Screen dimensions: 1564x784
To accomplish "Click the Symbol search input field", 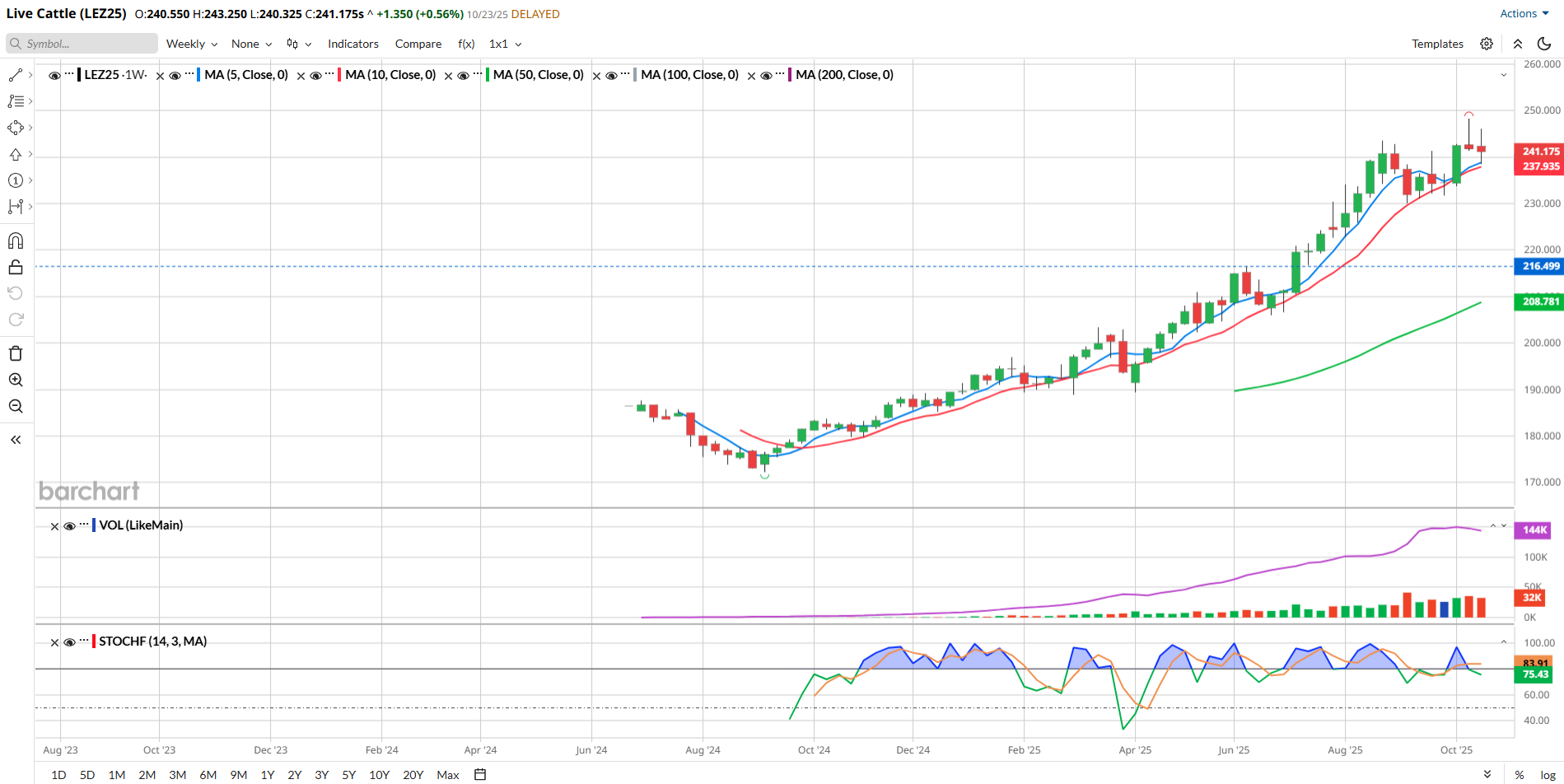I will pos(82,44).
